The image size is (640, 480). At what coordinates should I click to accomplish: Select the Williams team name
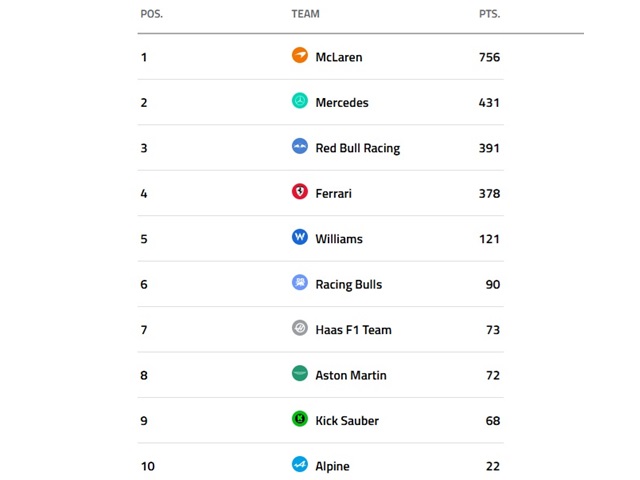[x=339, y=239]
